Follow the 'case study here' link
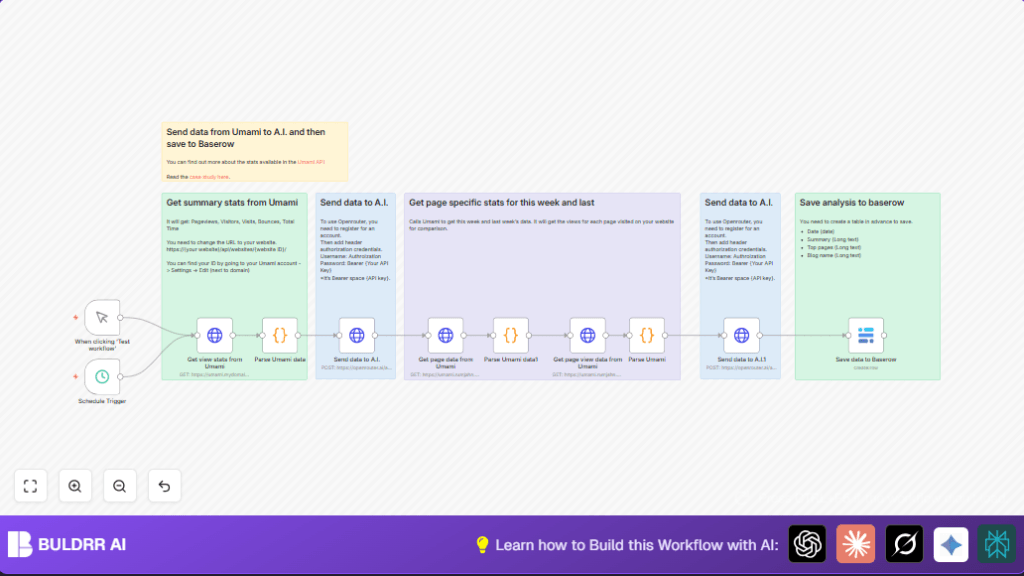The width and height of the screenshot is (1024, 576). coord(209,177)
